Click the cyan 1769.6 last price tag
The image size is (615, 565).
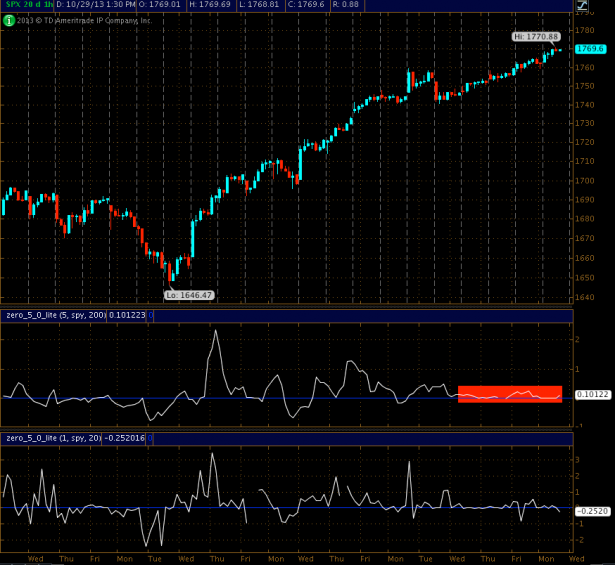click(590, 49)
